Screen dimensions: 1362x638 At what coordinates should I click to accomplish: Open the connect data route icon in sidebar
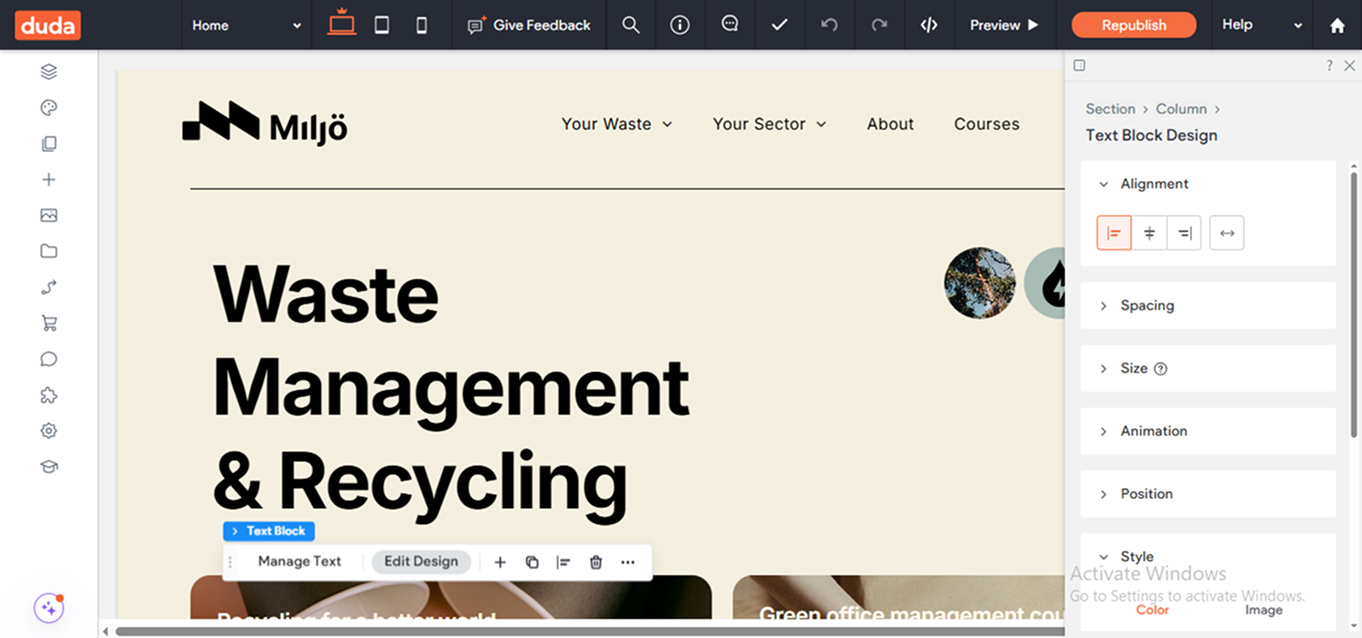pyautogui.click(x=49, y=287)
